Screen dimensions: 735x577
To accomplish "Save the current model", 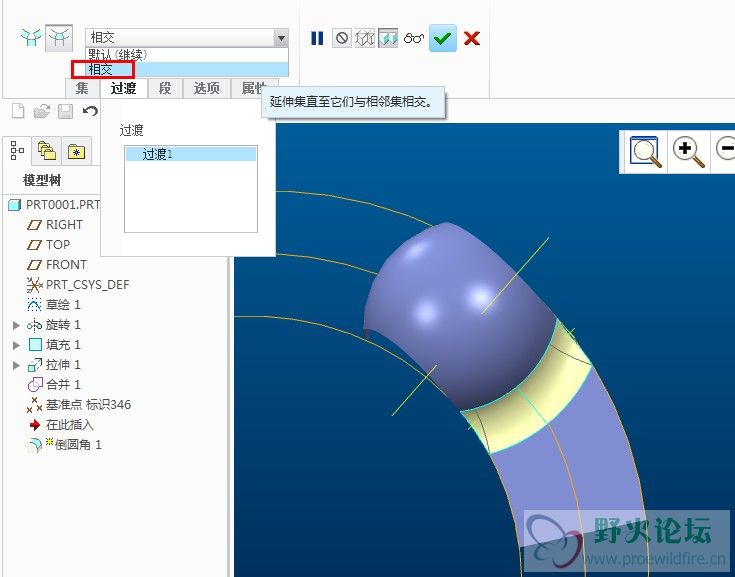I will pos(65,111).
